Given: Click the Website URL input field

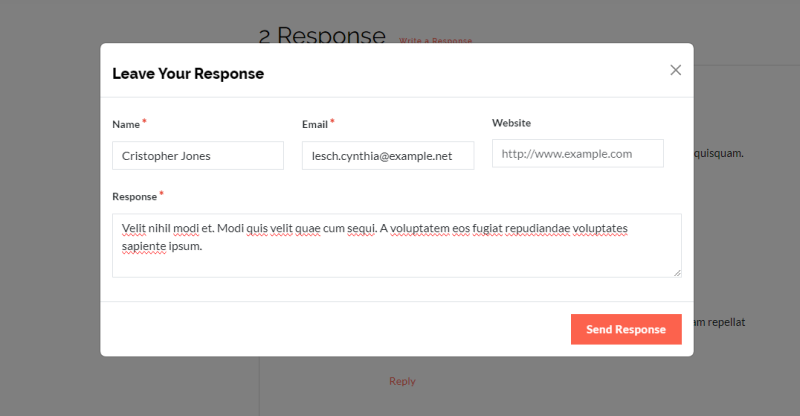Looking at the screenshot, I should pos(578,153).
